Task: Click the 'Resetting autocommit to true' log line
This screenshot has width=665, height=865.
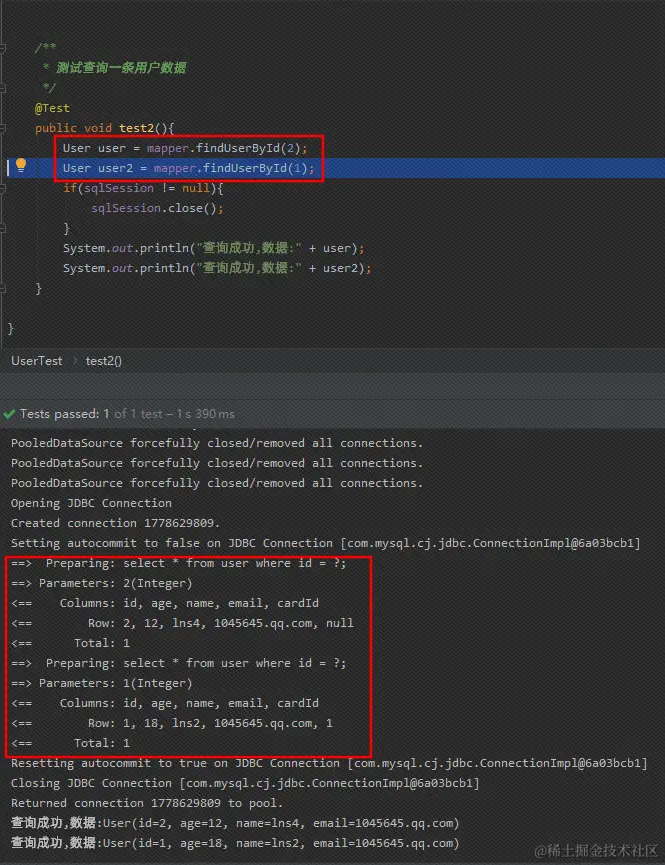Action: [329, 763]
